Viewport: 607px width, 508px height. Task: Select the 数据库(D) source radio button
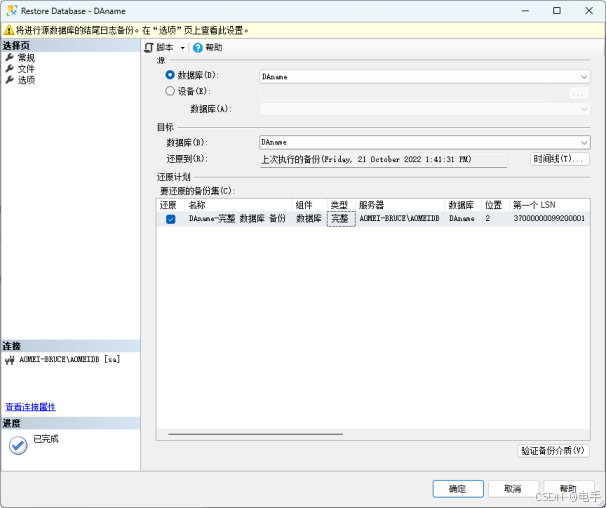coord(170,75)
